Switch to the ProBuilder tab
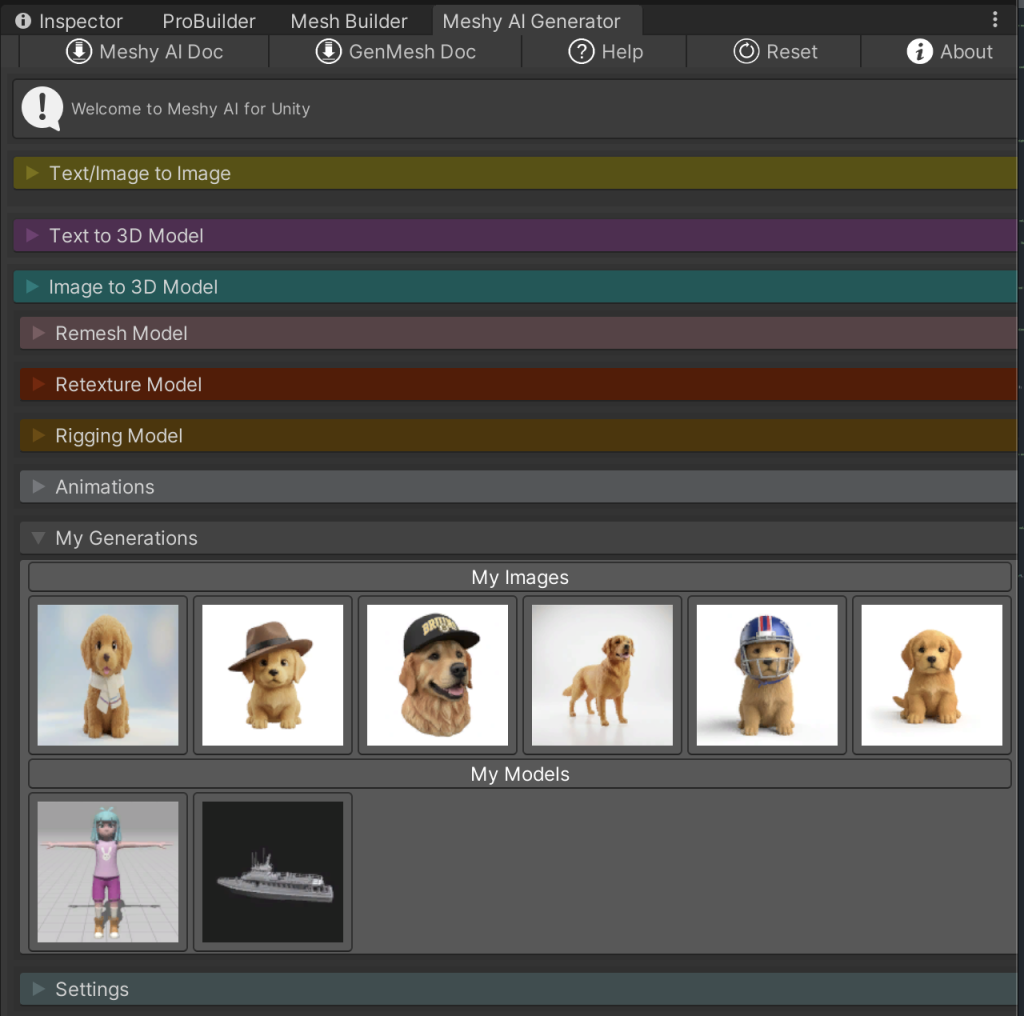 209,21
